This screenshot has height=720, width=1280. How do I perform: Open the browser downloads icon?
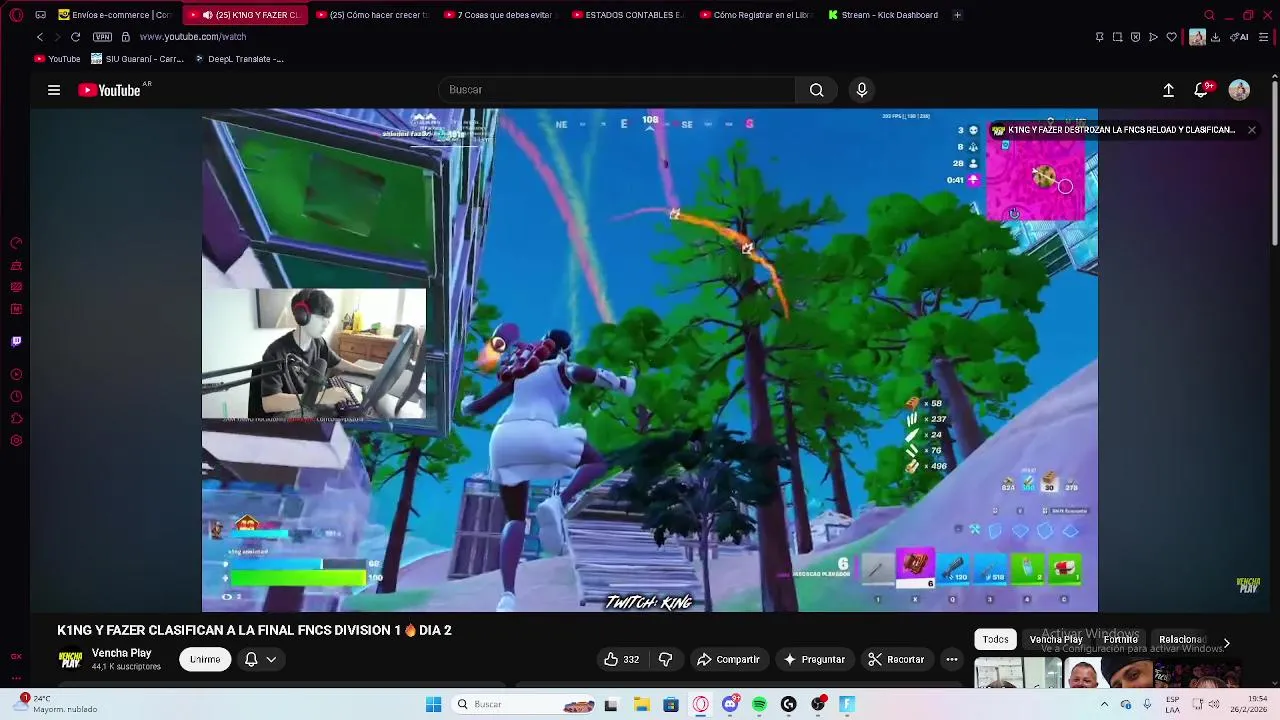(x=1215, y=37)
